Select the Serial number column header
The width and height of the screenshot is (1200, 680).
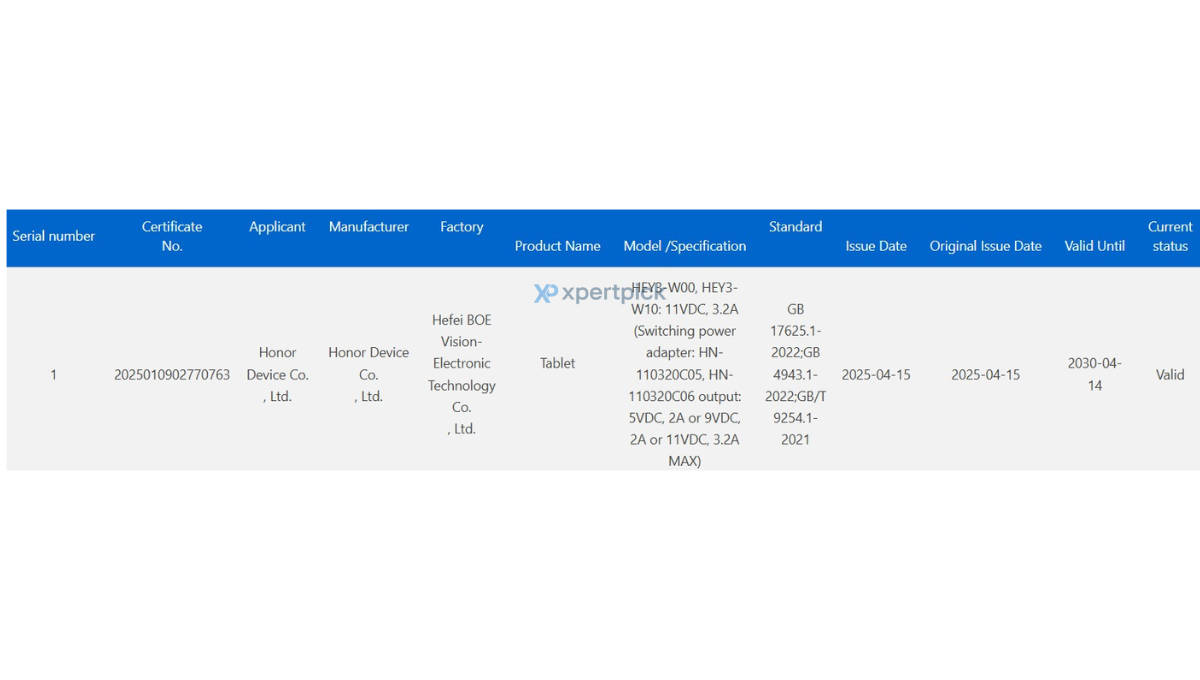54,236
